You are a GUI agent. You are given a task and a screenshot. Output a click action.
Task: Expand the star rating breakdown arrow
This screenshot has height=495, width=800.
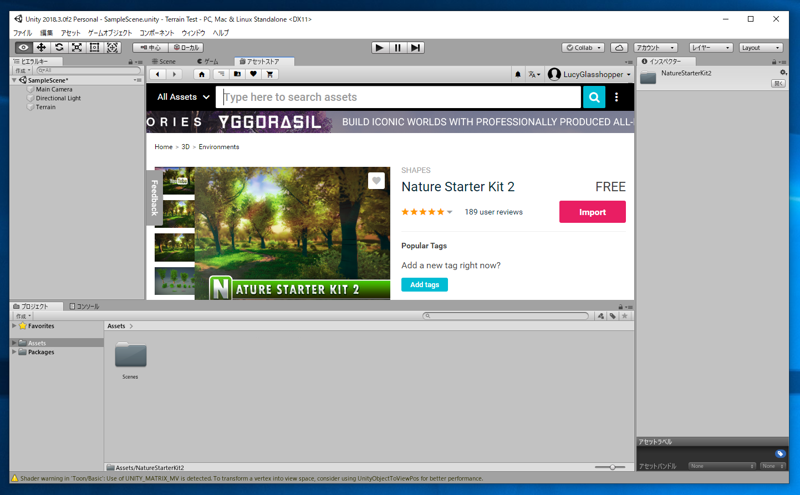click(449, 212)
